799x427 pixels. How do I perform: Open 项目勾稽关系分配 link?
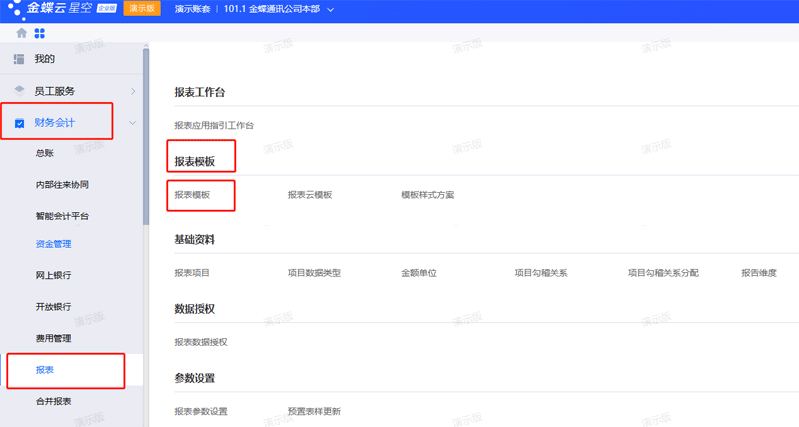(663, 273)
